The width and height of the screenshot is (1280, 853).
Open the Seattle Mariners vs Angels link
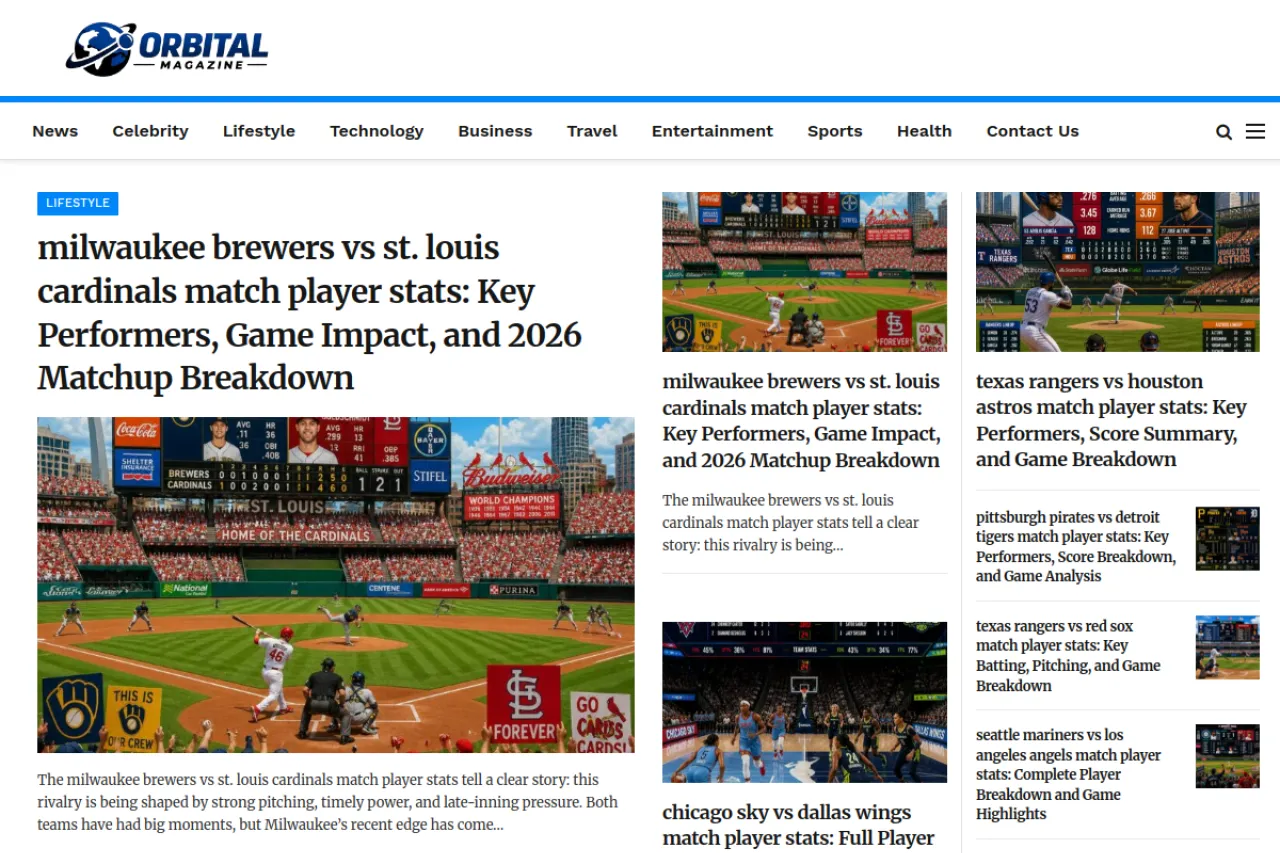(1068, 775)
